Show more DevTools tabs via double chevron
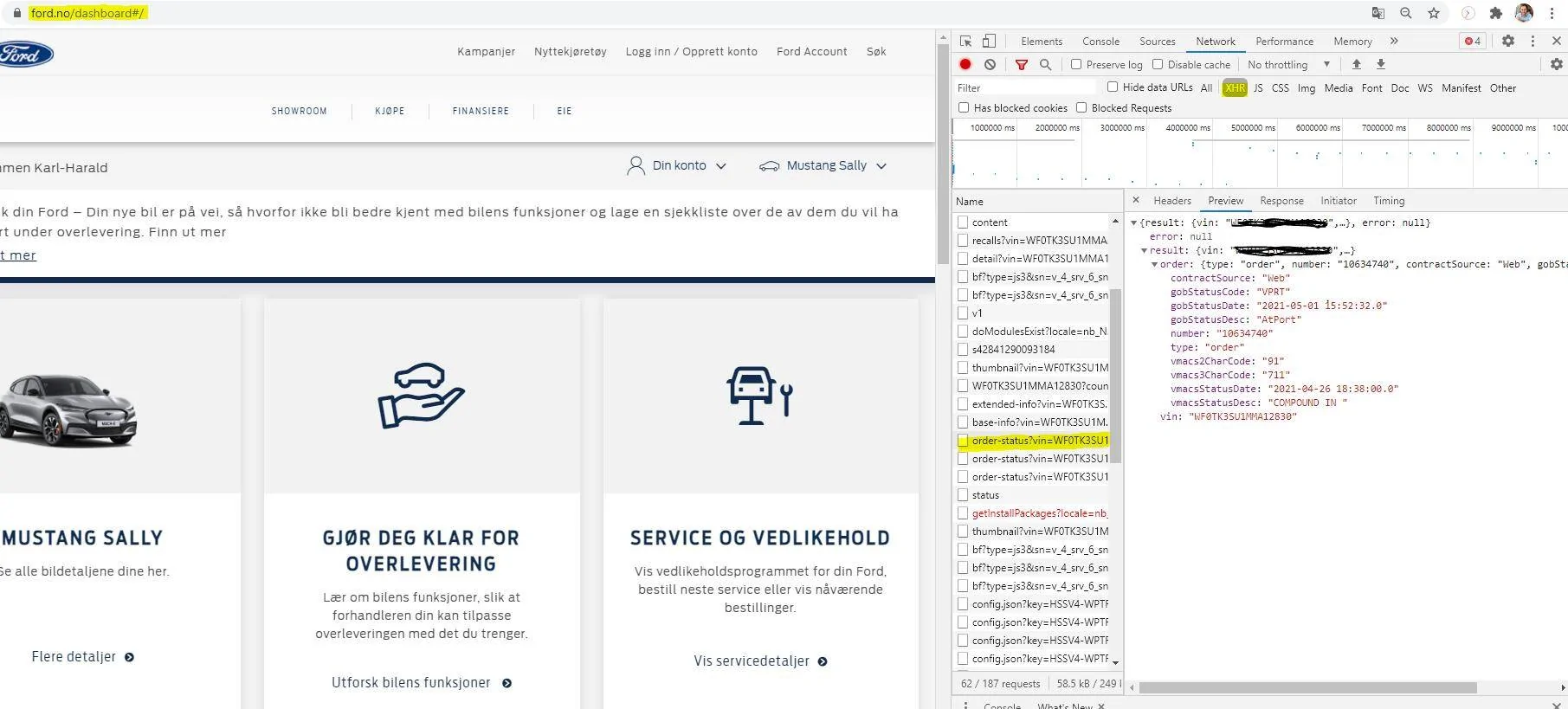1568x709 pixels. [x=1394, y=41]
